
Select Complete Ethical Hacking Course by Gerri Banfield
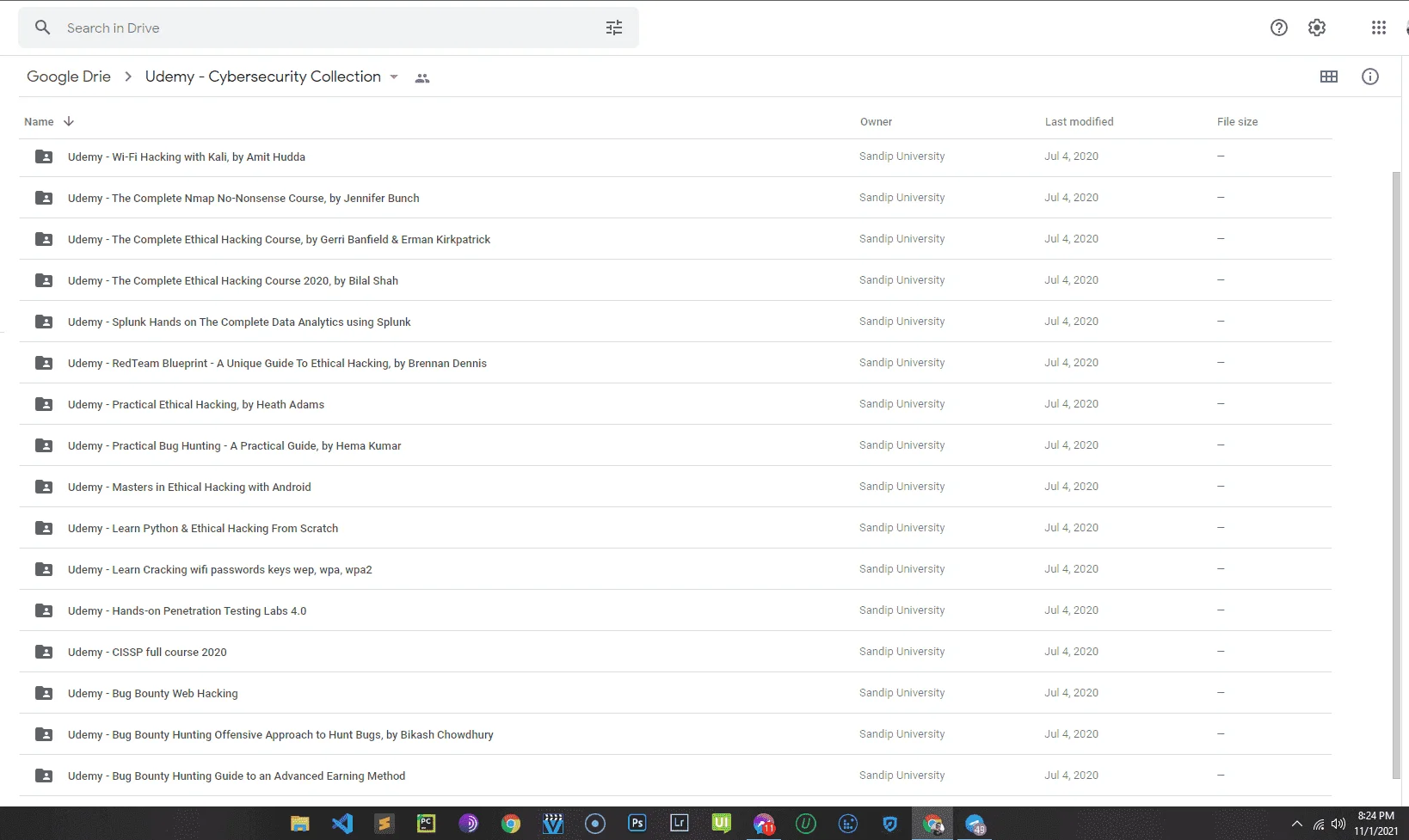coord(675,239)
